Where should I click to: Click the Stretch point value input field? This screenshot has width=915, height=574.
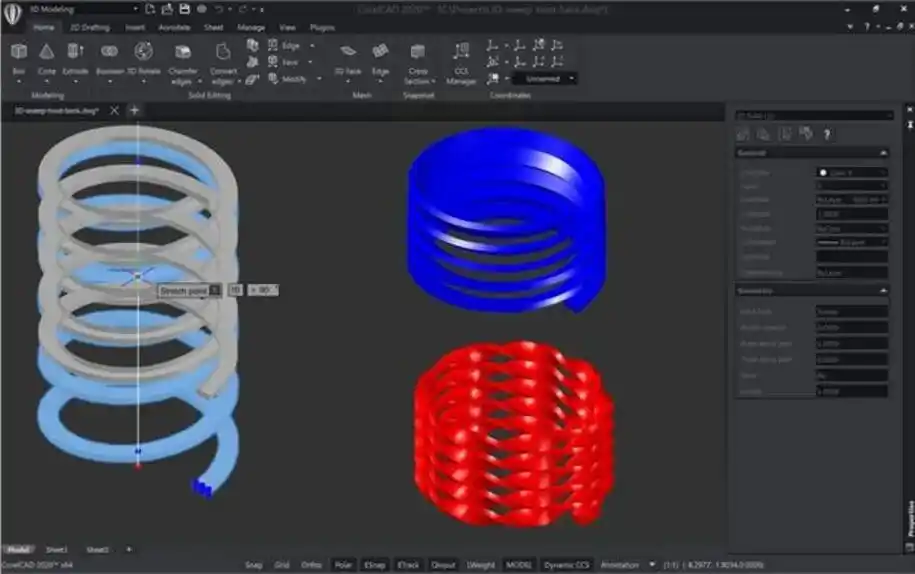(x=235, y=290)
